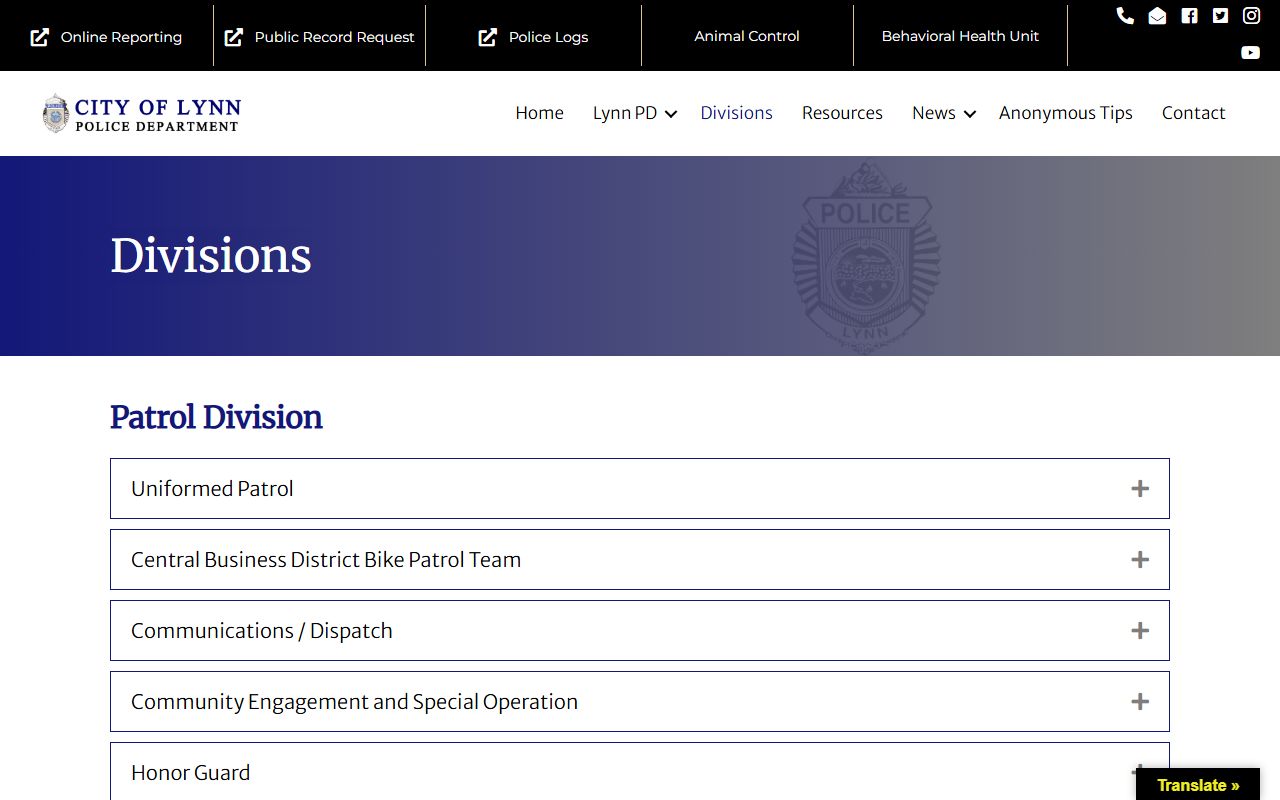Select the Divisions menu item
Viewport: 1280px width, 800px height.
click(x=736, y=113)
